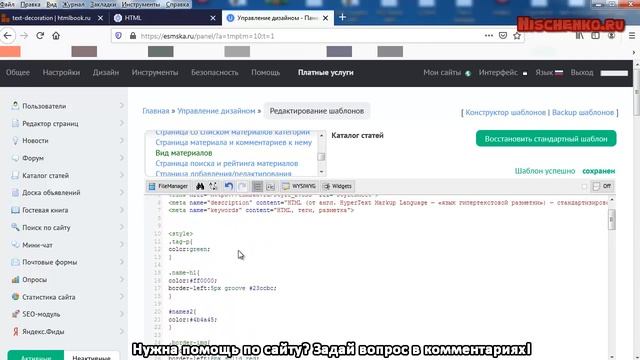Reload the current page
The height and width of the screenshot is (360, 640).
click(x=40, y=36)
